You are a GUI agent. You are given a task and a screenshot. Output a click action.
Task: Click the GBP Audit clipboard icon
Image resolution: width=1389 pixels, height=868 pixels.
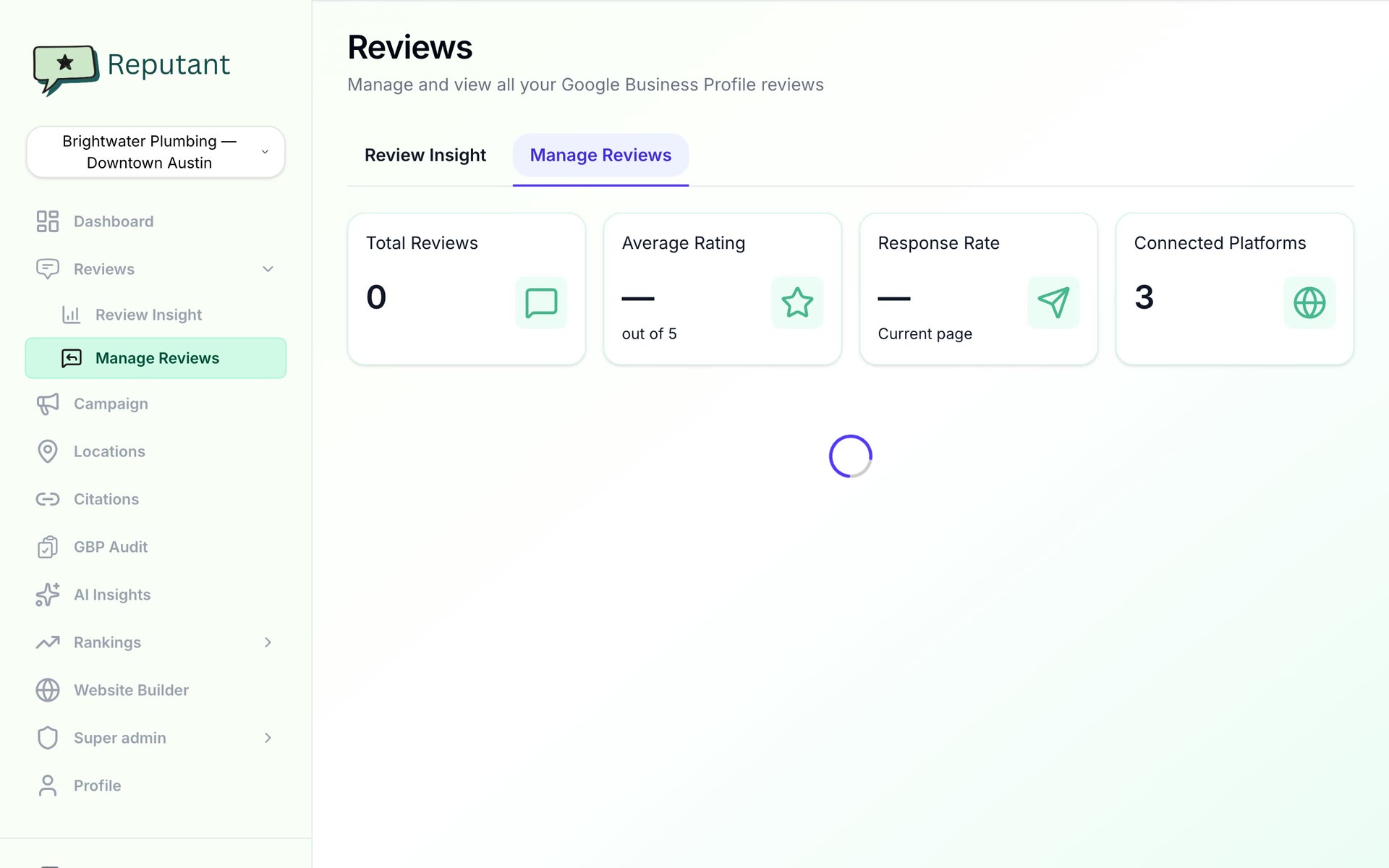click(x=48, y=547)
